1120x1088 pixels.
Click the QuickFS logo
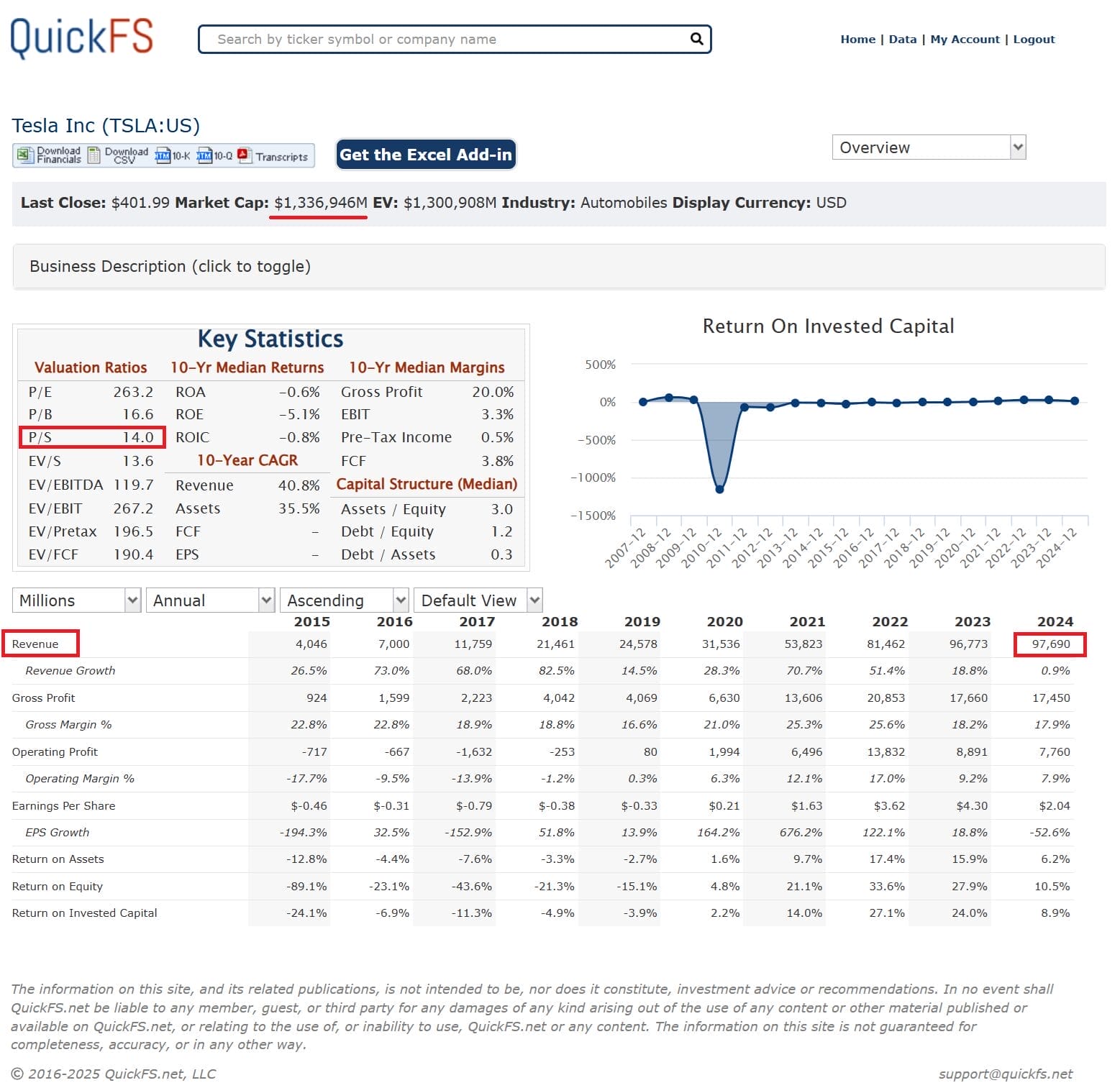[x=82, y=37]
